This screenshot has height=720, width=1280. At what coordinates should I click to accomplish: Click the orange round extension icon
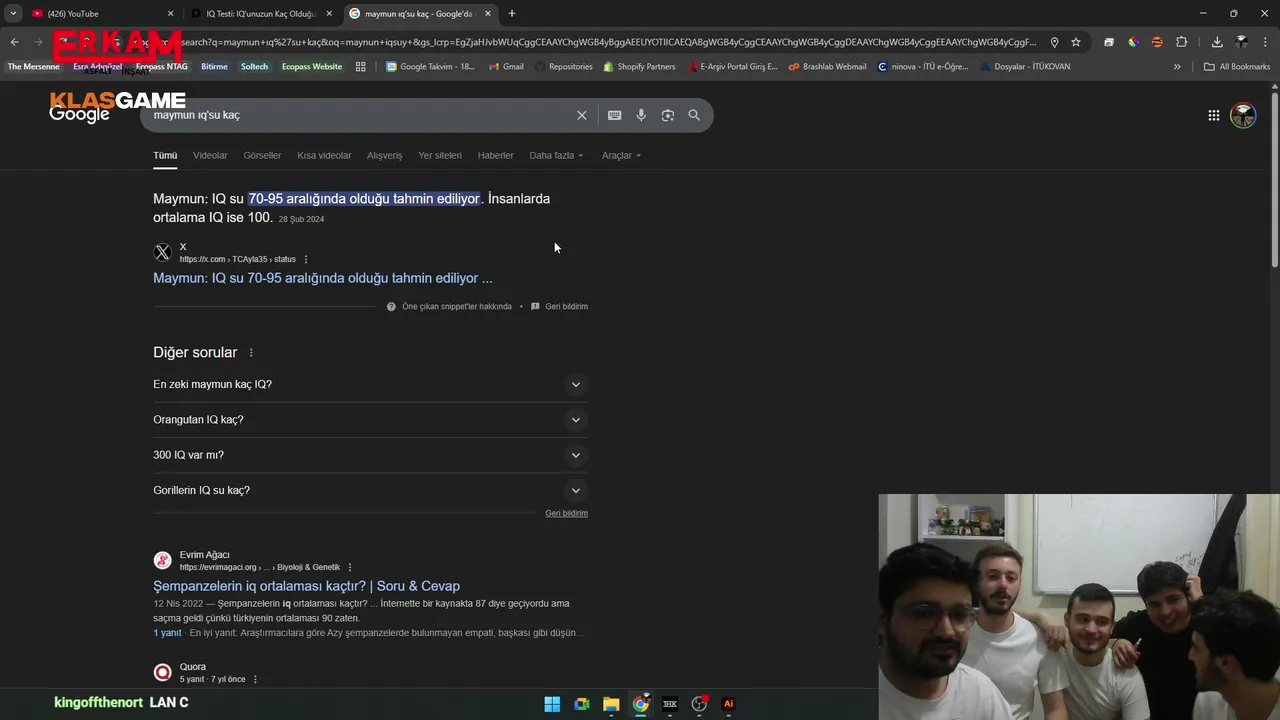tap(1157, 42)
